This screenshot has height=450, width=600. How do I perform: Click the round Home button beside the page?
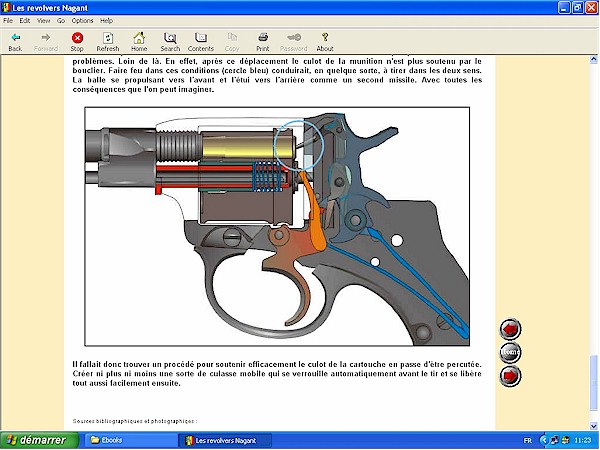coord(510,352)
